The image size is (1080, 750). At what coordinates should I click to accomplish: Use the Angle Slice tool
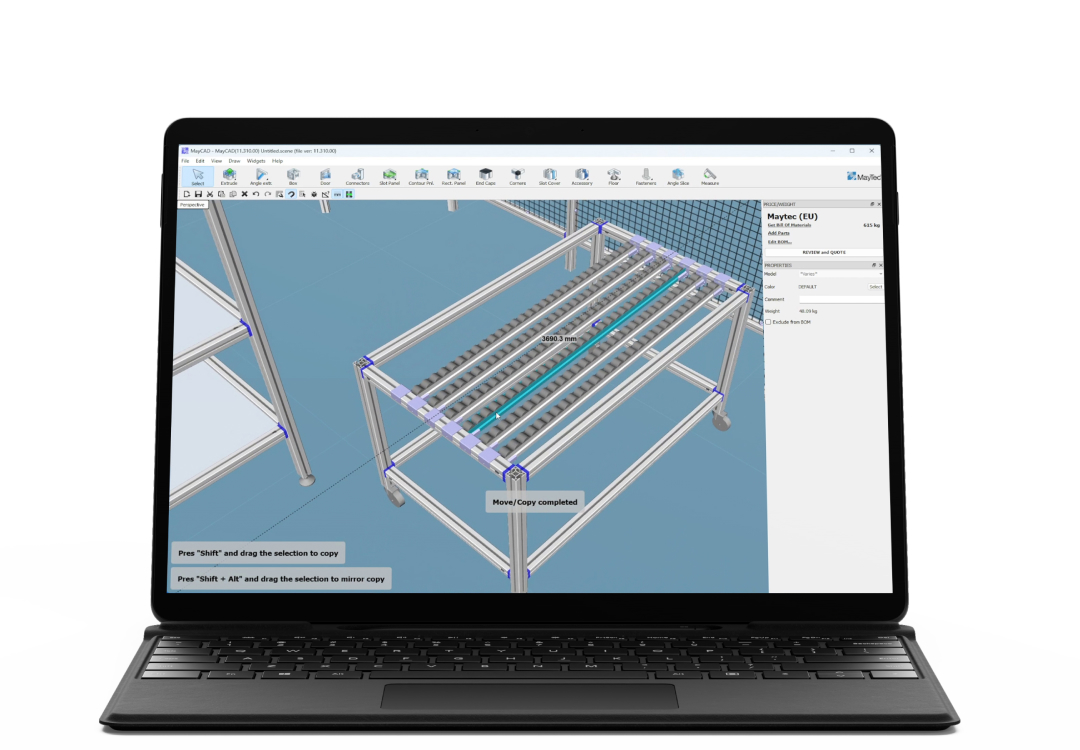678,176
